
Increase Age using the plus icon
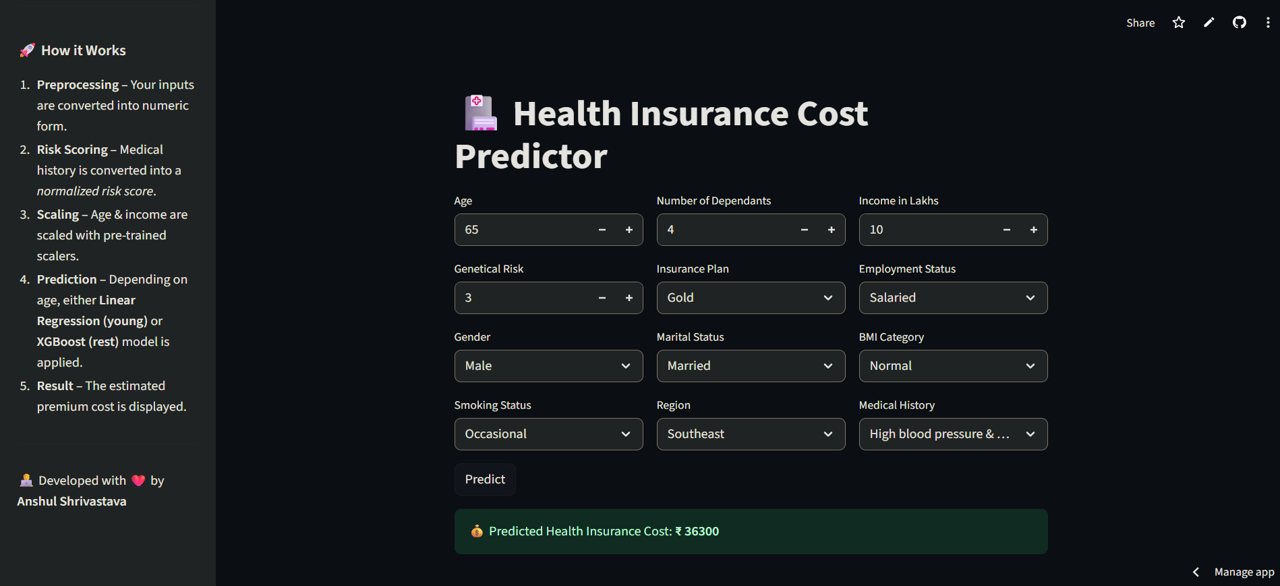(x=629, y=230)
